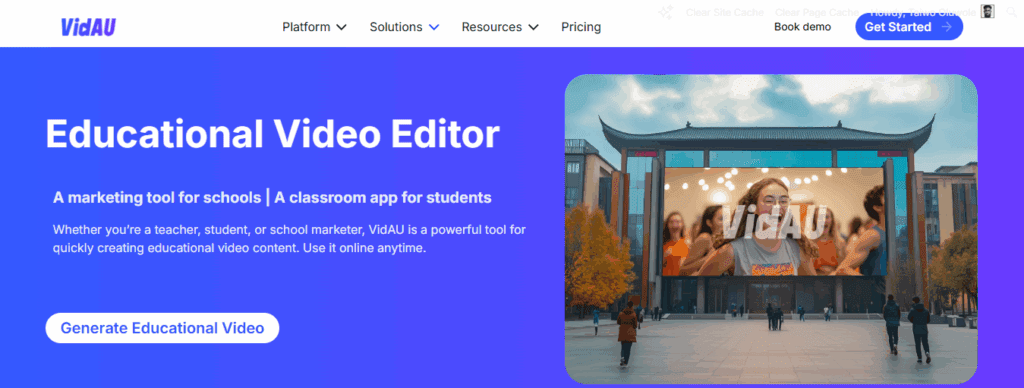This screenshot has height=388, width=1024.
Task: Click the VidAU logo in the header
Action: [x=88, y=26]
